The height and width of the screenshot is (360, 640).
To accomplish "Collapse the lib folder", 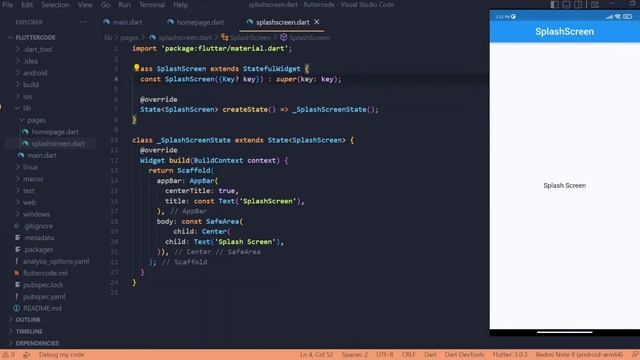I will (27, 109).
